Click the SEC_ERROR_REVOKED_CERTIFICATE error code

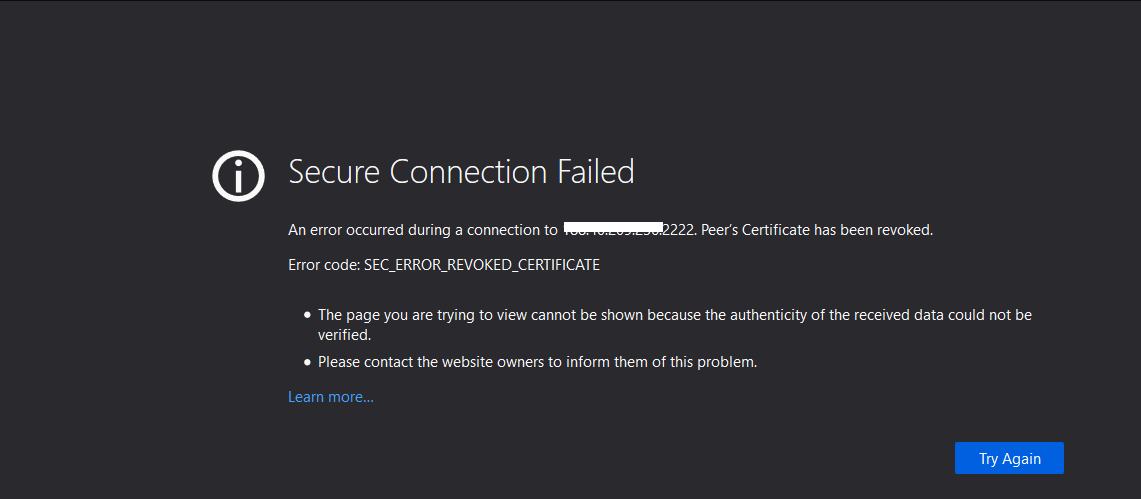tap(482, 265)
